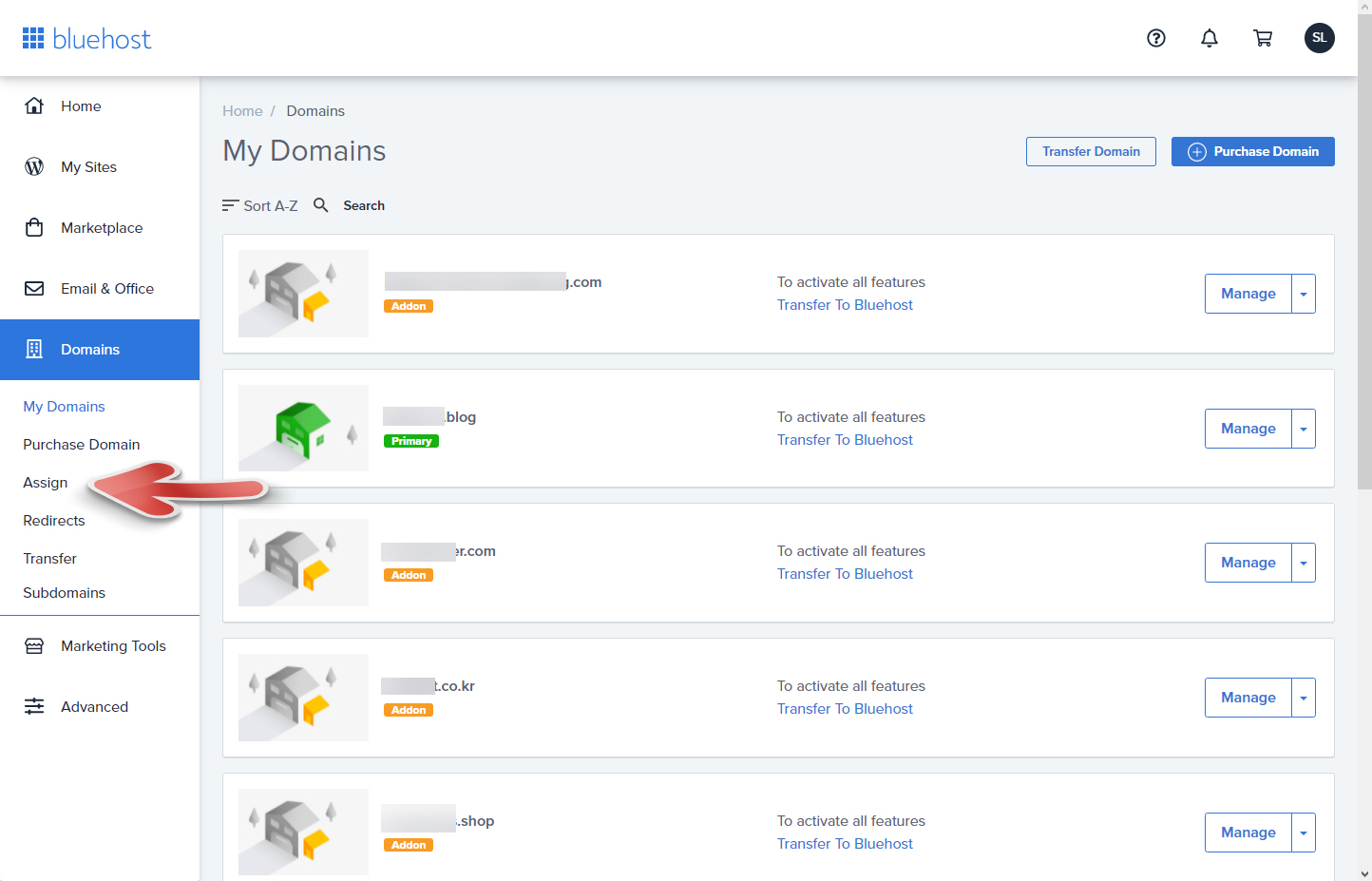Click the Home house icon in sidebar

click(34, 105)
